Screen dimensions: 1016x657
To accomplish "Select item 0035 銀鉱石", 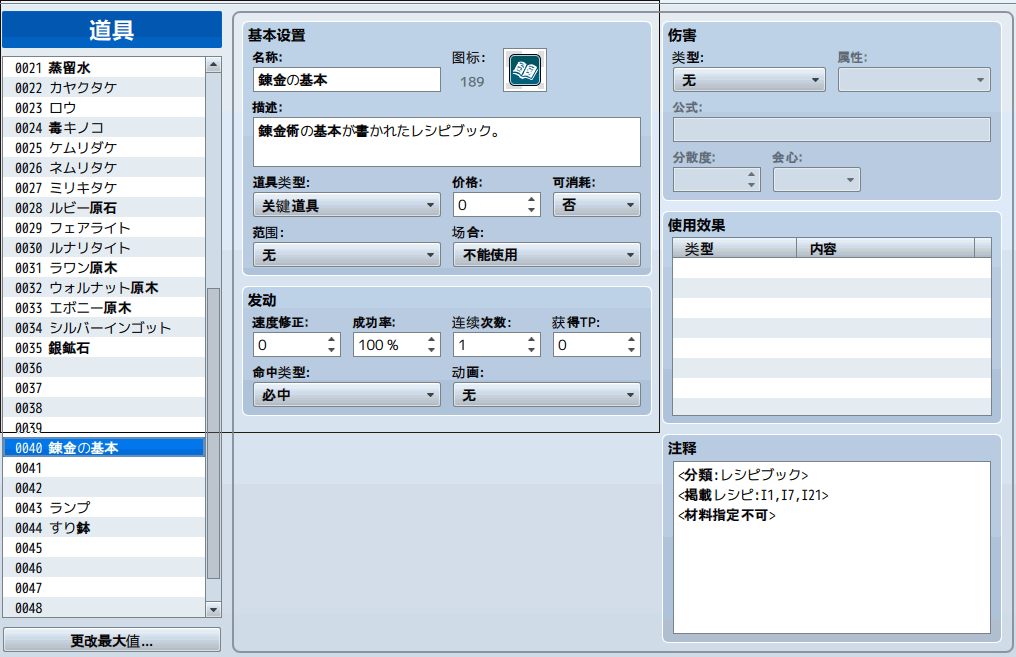I will pos(104,348).
